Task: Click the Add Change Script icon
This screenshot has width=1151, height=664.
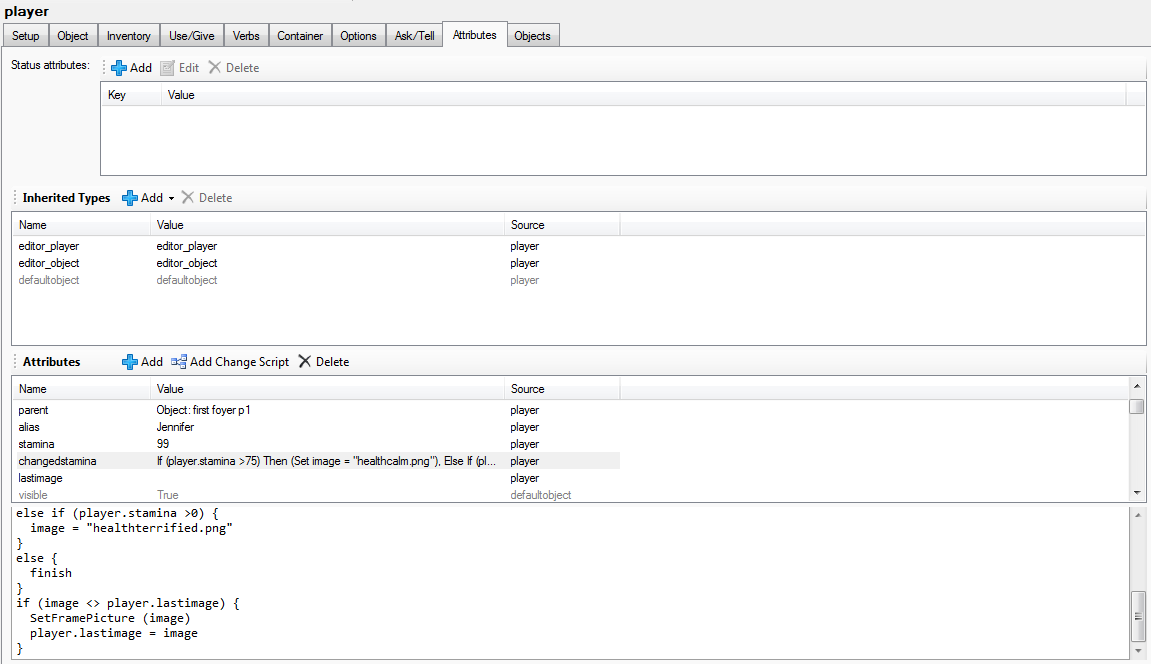Action: pyautogui.click(x=179, y=362)
